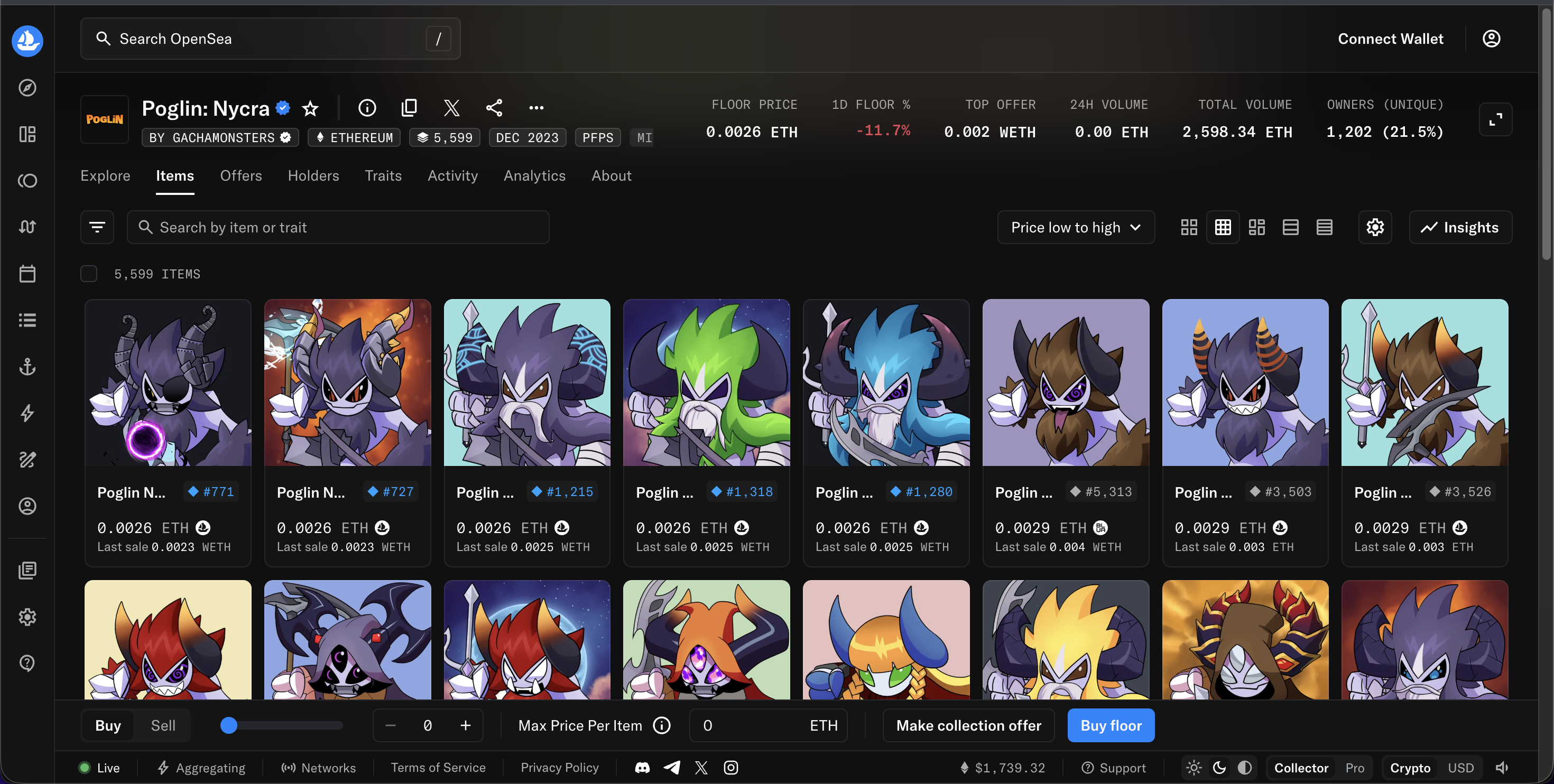Choose the large grid view
This screenshot has width=1554, height=784.
pos(1189,227)
